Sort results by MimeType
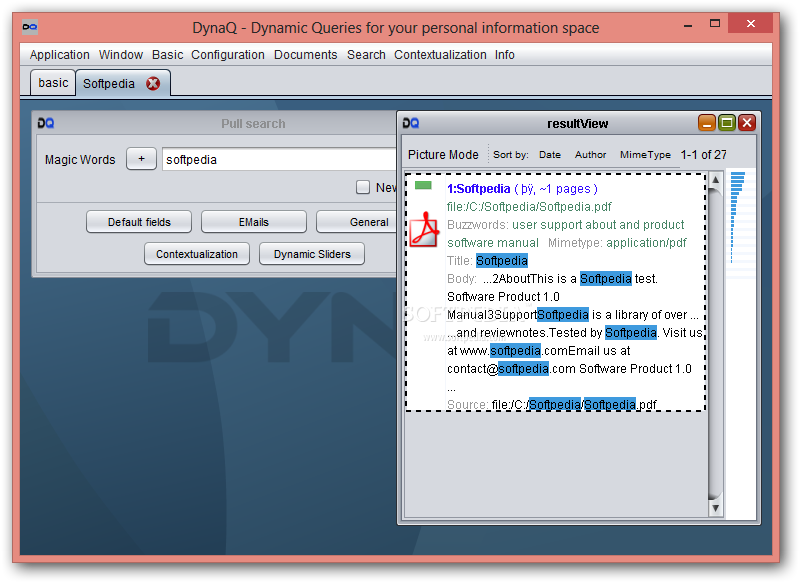Viewport: 800px width, 583px height. click(x=645, y=155)
